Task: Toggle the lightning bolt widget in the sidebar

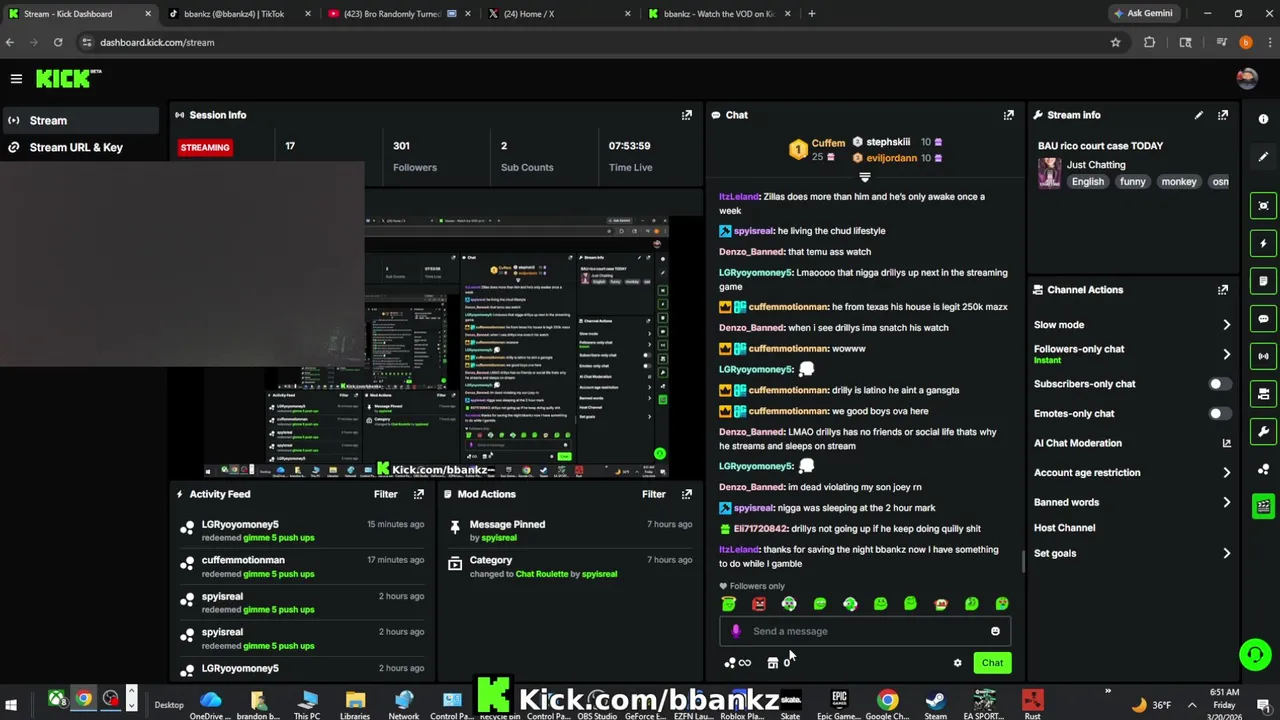Action: pyautogui.click(x=1263, y=243)
